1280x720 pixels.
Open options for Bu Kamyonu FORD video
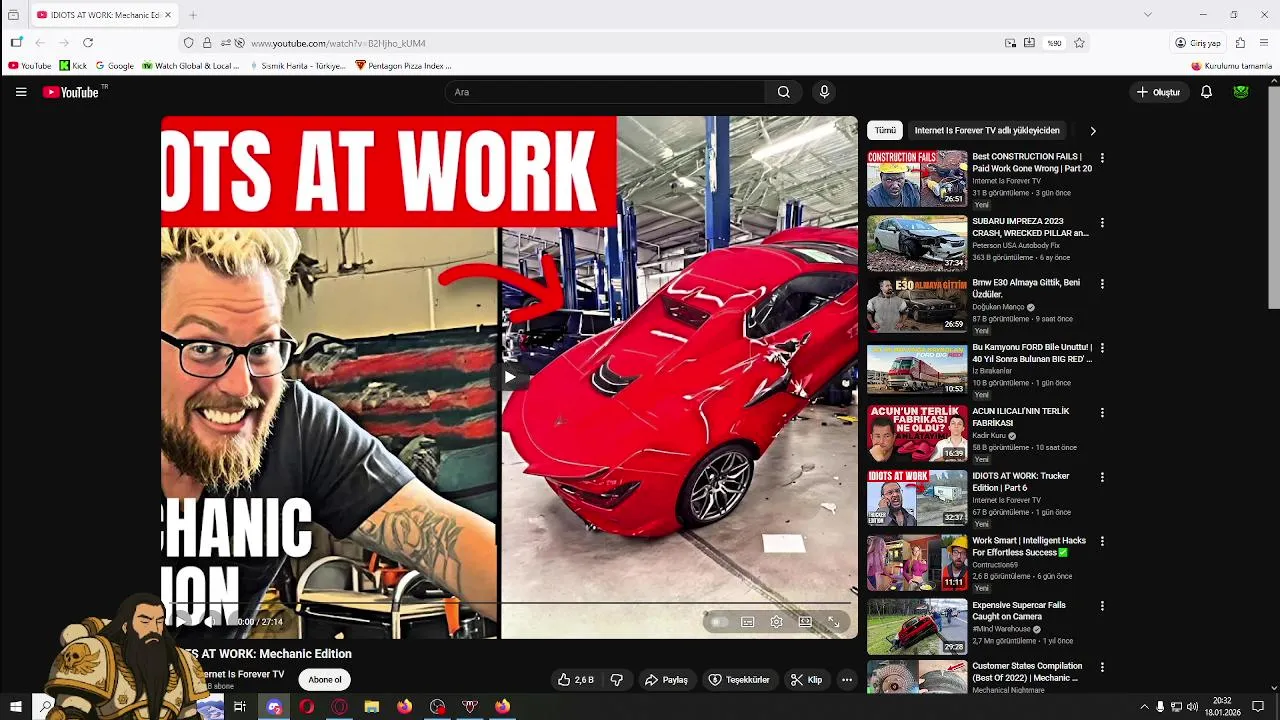(x=1102, y=348)
